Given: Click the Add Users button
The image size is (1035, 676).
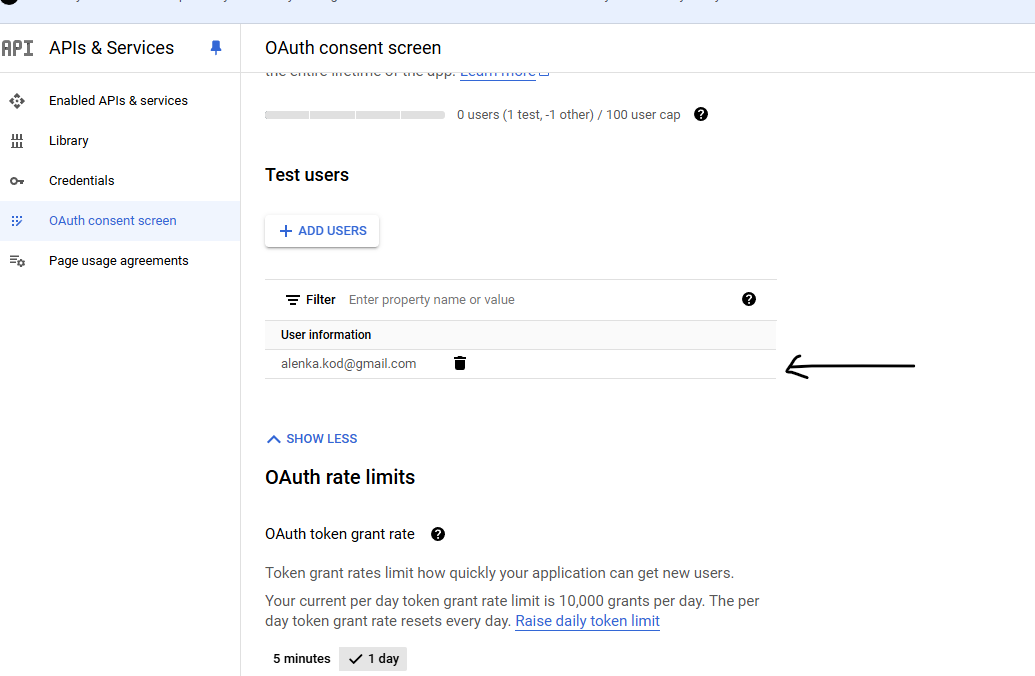Looking at the screenshot, I should point(322,231).
